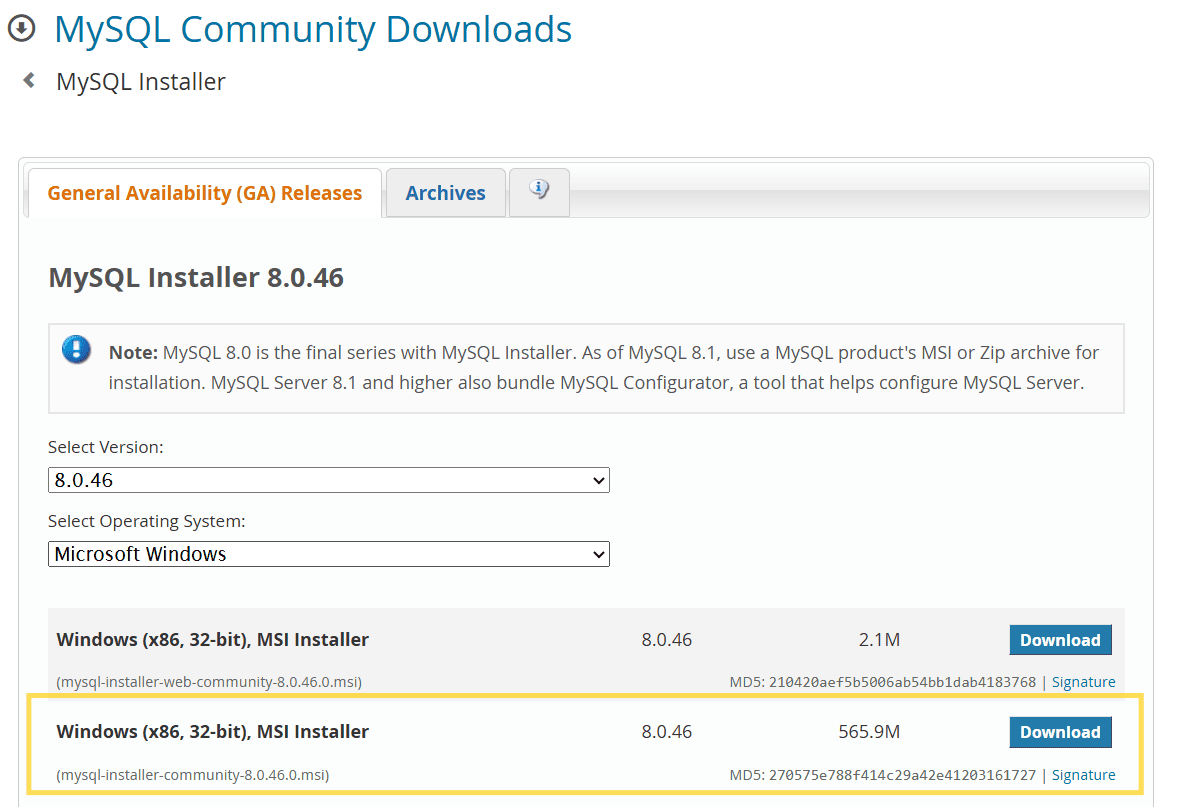Image resolution: width=1187 pixels, height=807 pixels.
Task: Click the MySQL Community Downloads heading link
Action: point(313,30)
